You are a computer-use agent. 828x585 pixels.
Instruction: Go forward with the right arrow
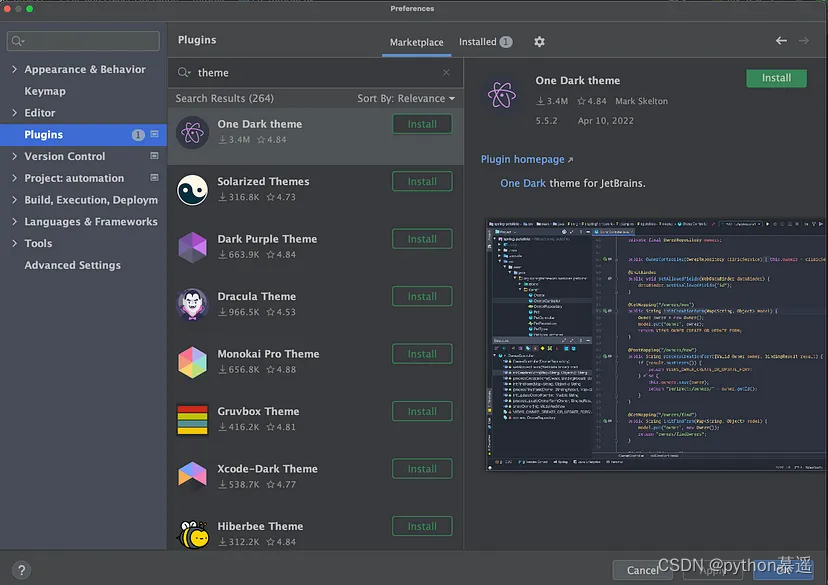click(x=804, y=41)
